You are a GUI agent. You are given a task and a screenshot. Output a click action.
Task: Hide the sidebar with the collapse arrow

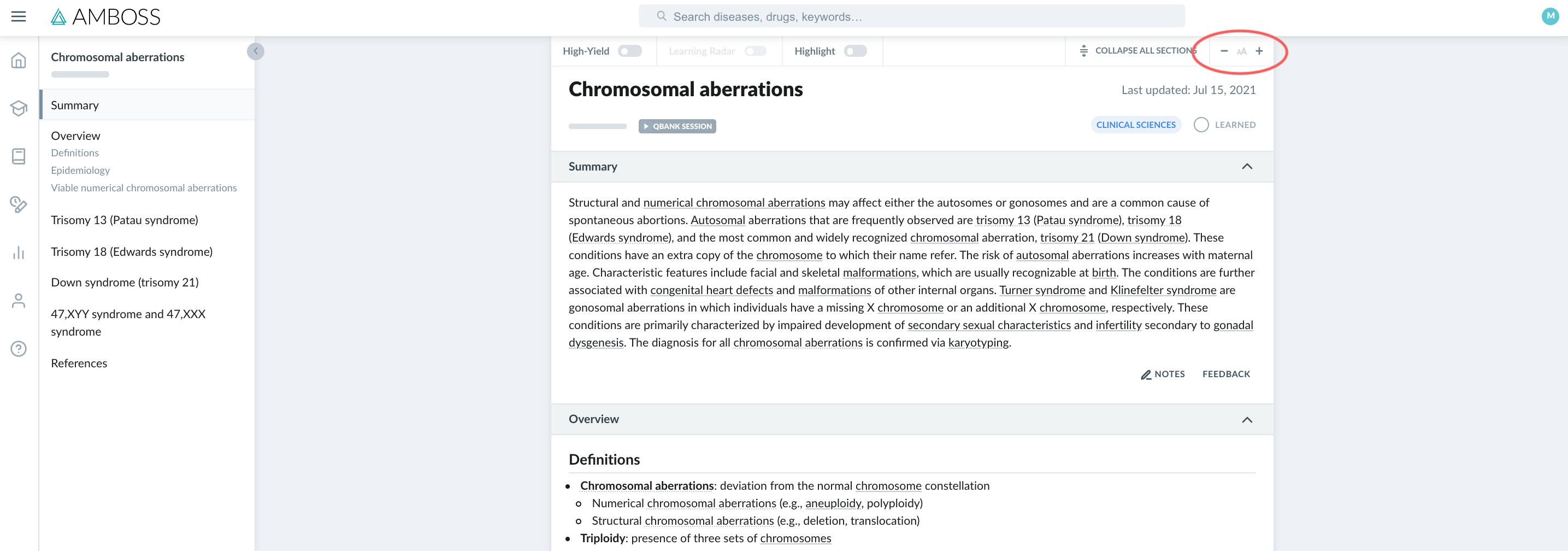tap(255, 51)
